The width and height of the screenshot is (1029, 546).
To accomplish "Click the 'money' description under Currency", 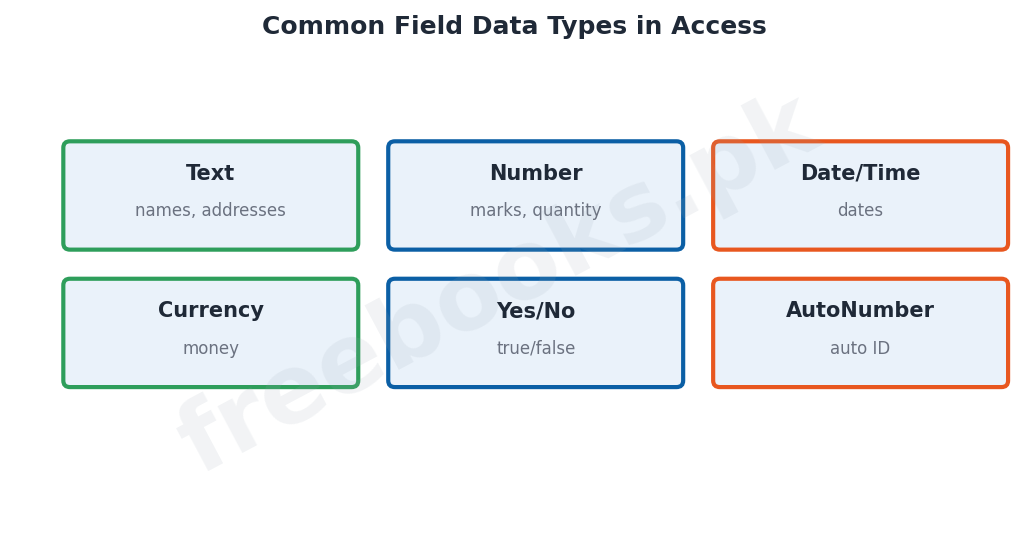I will [211, 348].
